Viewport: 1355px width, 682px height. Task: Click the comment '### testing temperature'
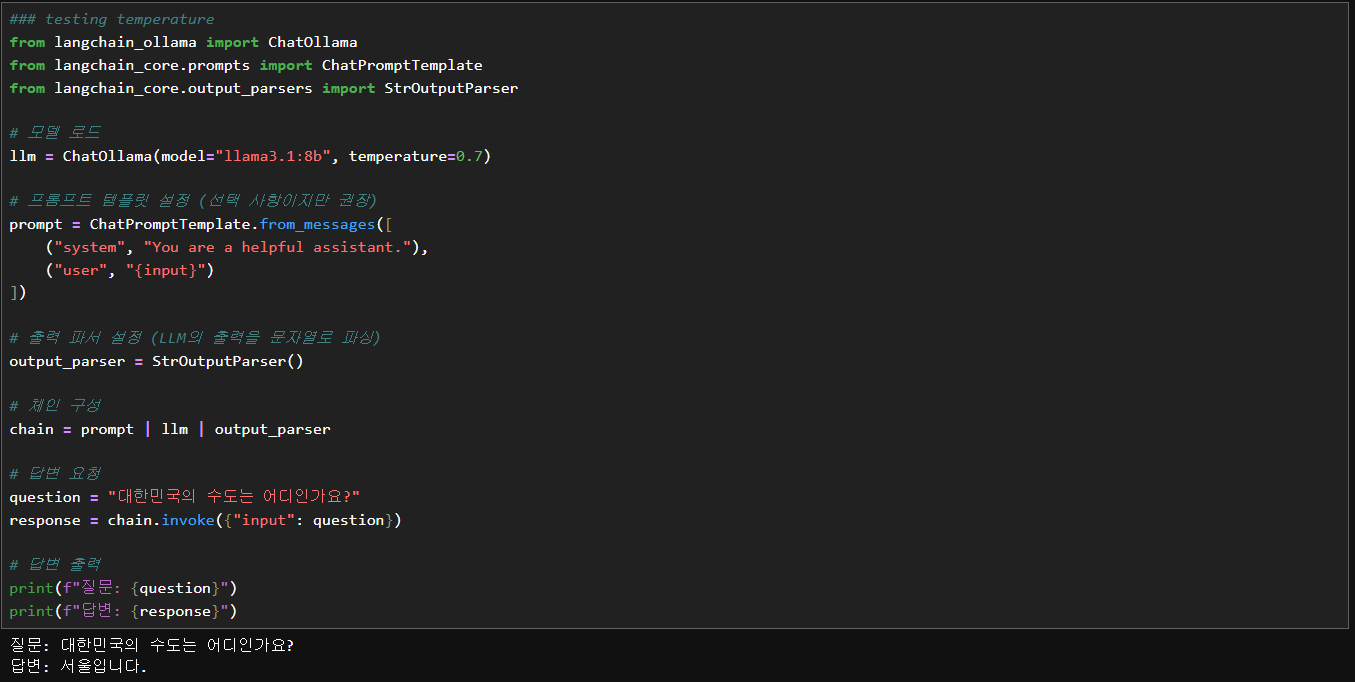click(x=112, y=19)
